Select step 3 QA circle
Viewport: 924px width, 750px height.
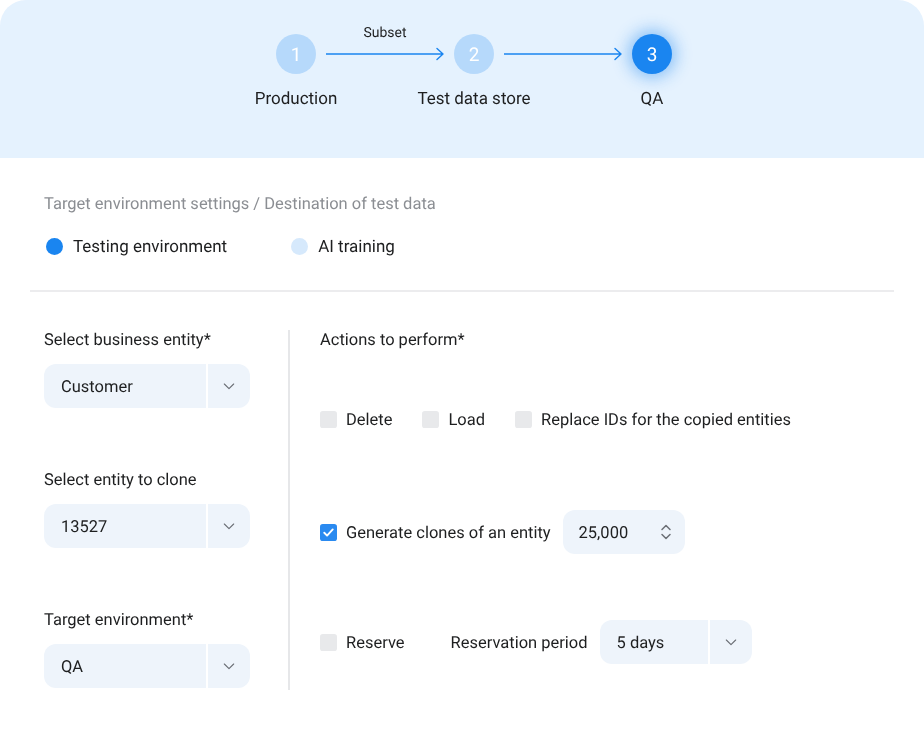[652, 54]
